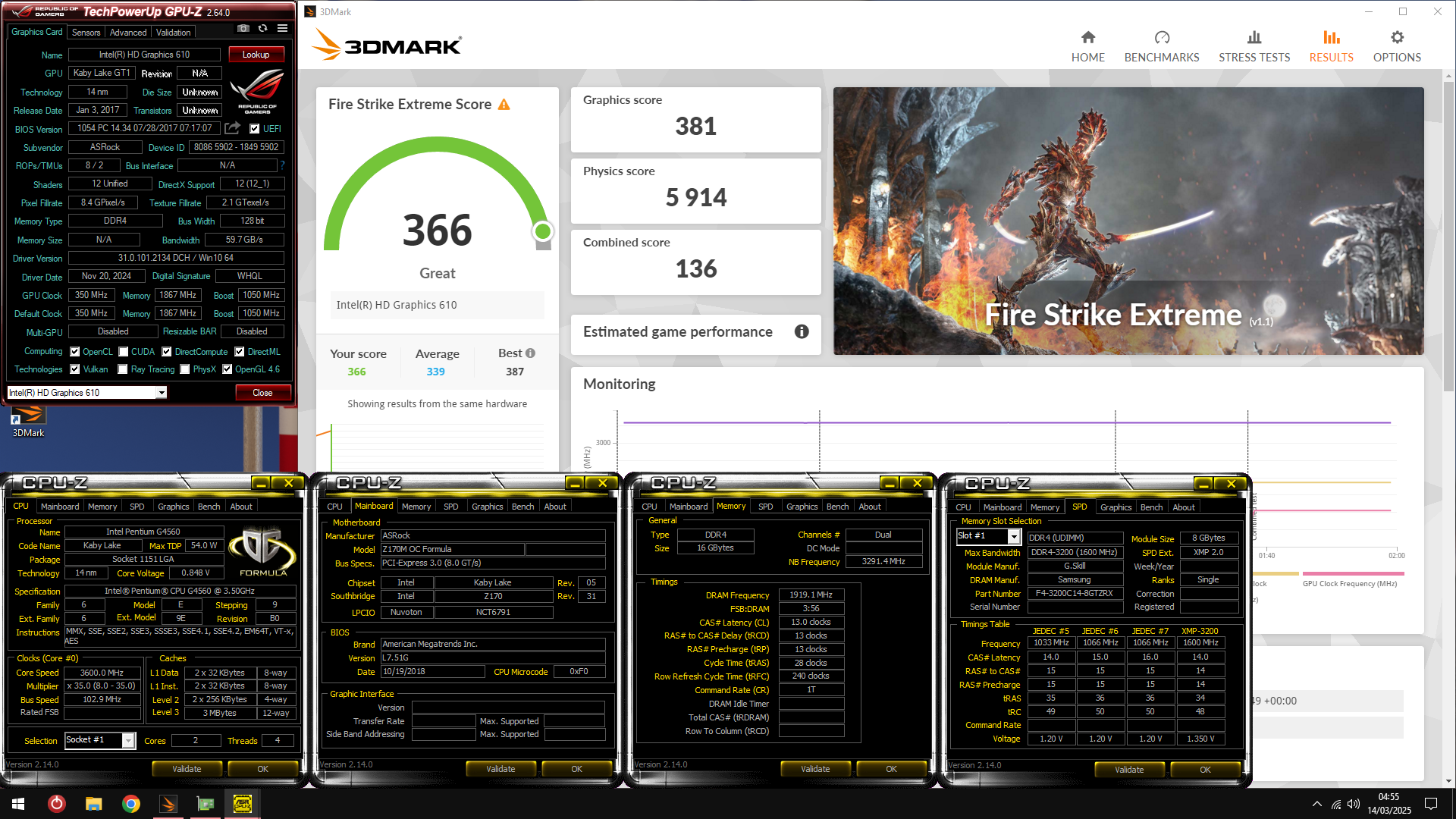Click OK in the SPD CPU-Z window
Image resolution: width=1456 pixels, height=819 pixels.
[x=1205, y=770]
